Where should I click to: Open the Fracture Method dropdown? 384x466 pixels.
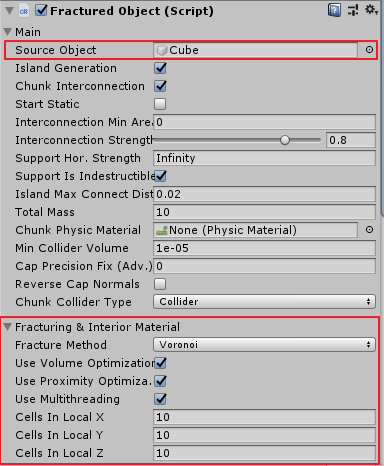click(264, 345)
